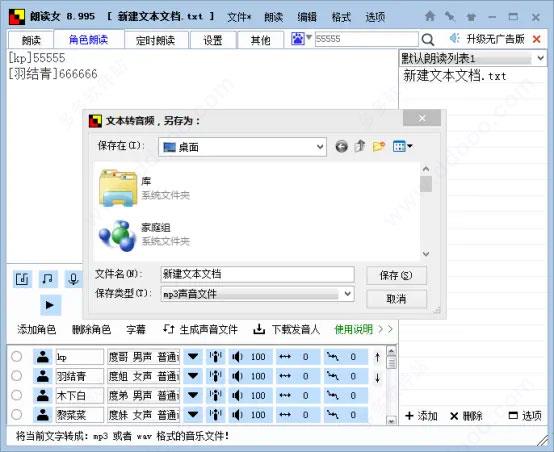This screenshot has height=452, width=554.
Task: Click the 保存(S) button
Action: [x=396, y=275]
